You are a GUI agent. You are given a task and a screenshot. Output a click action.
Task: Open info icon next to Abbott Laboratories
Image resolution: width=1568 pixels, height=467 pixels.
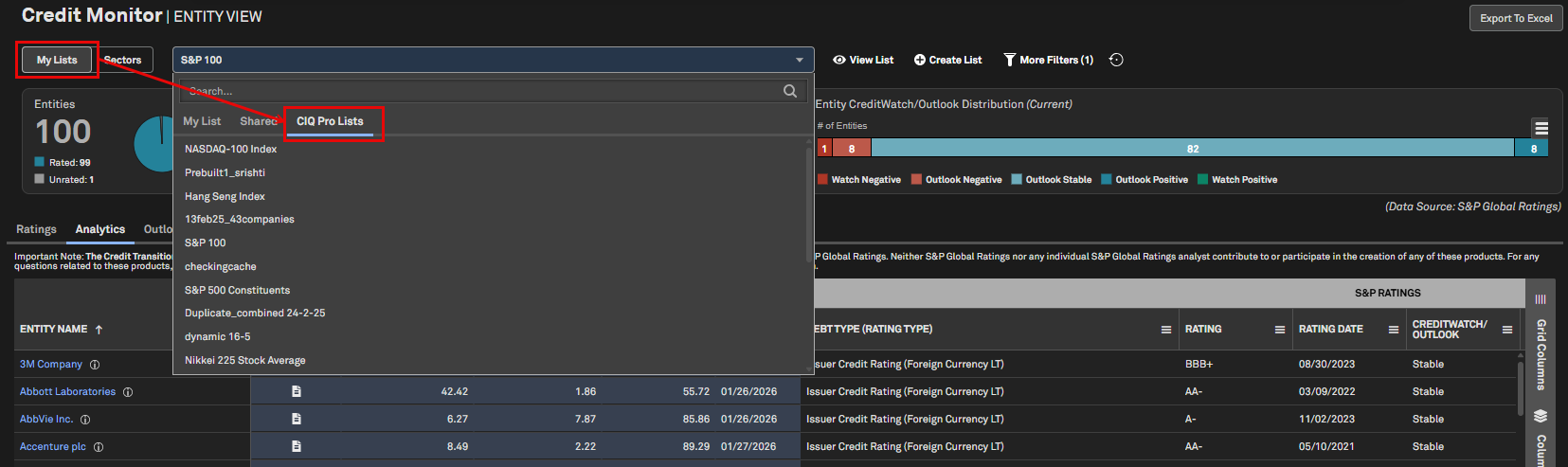coord(128,392)
